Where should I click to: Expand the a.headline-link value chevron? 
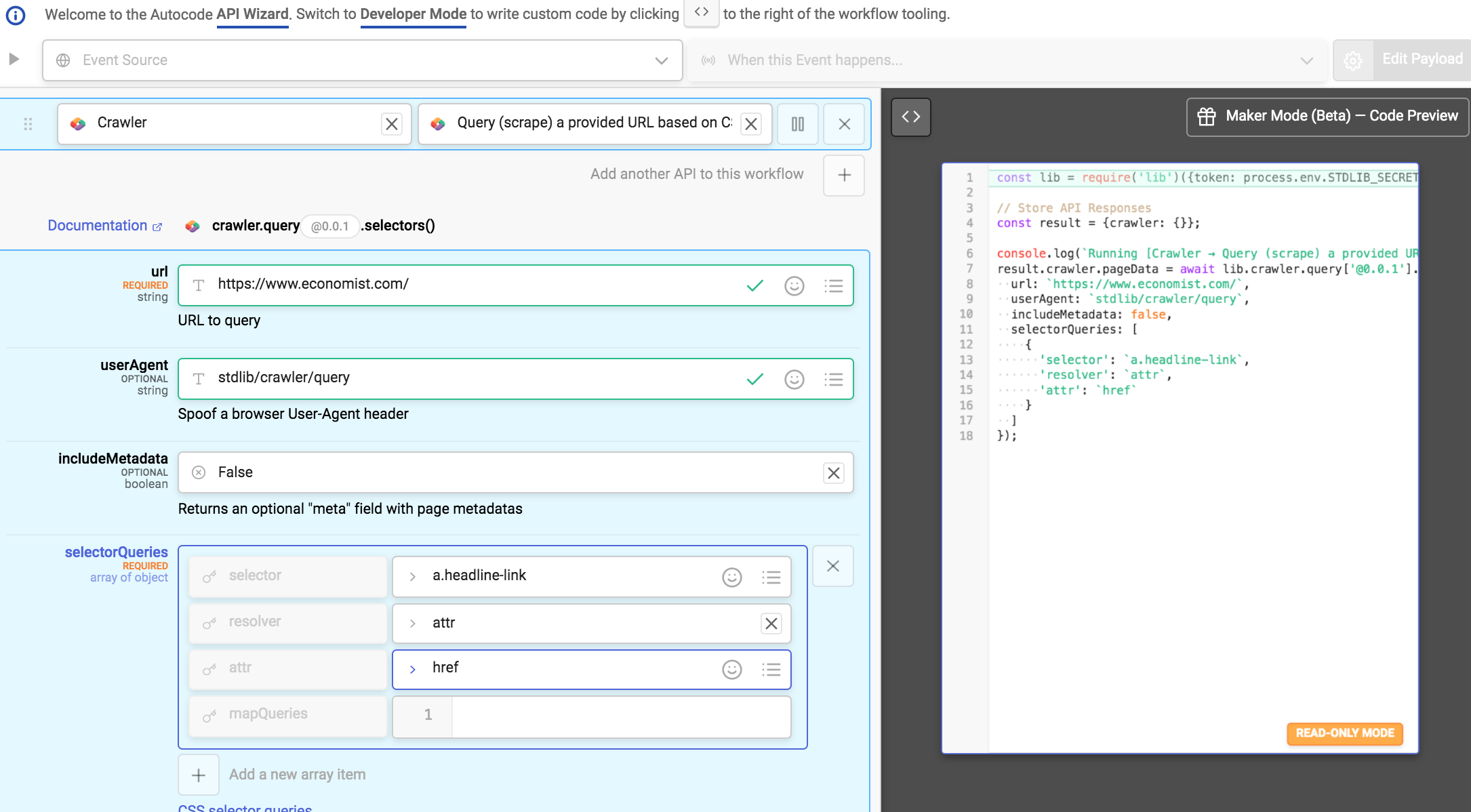(x=412, y=577)
